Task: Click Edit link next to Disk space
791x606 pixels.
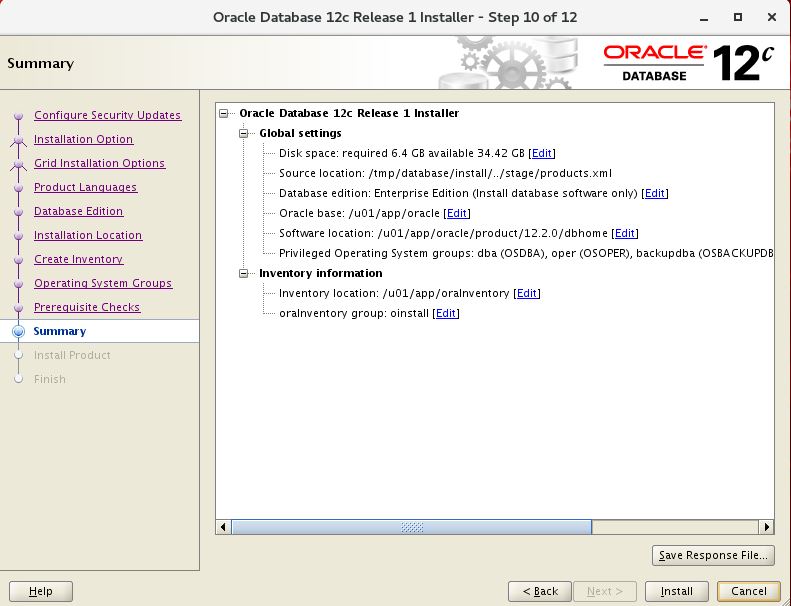Action: click(542, 153)
